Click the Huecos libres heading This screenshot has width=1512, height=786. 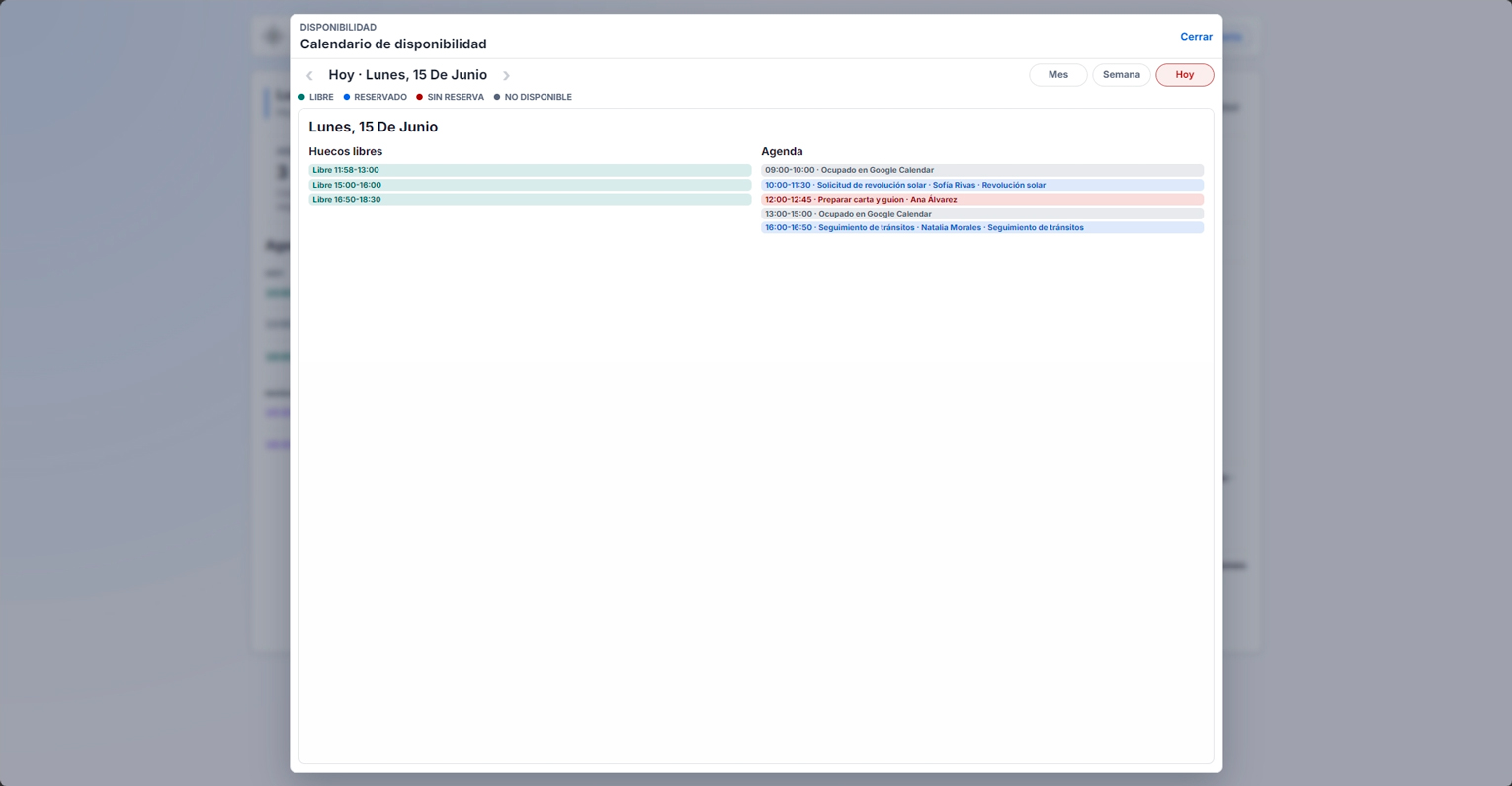pyautogui.click(x=345, y=151)
